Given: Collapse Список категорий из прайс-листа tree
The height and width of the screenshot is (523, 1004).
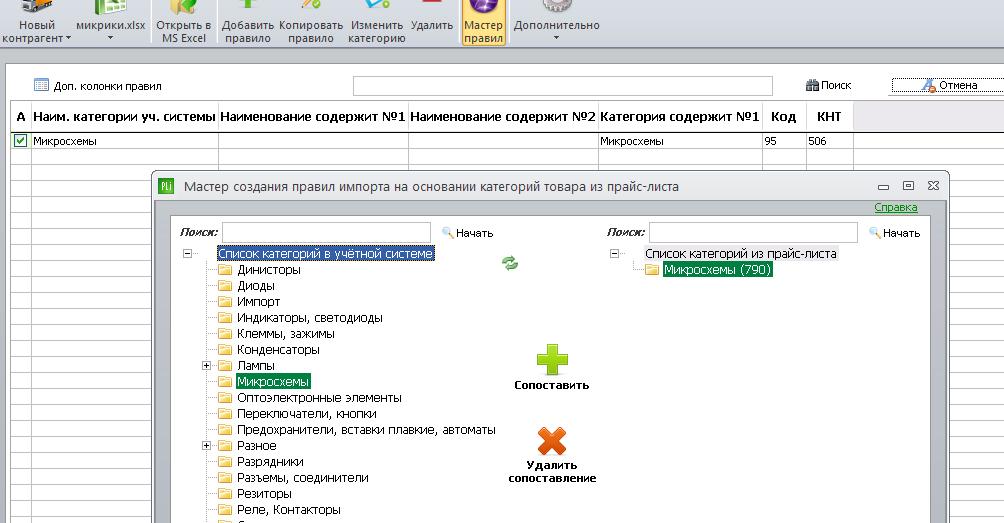Looking at the screenshot, I should 614,253.
